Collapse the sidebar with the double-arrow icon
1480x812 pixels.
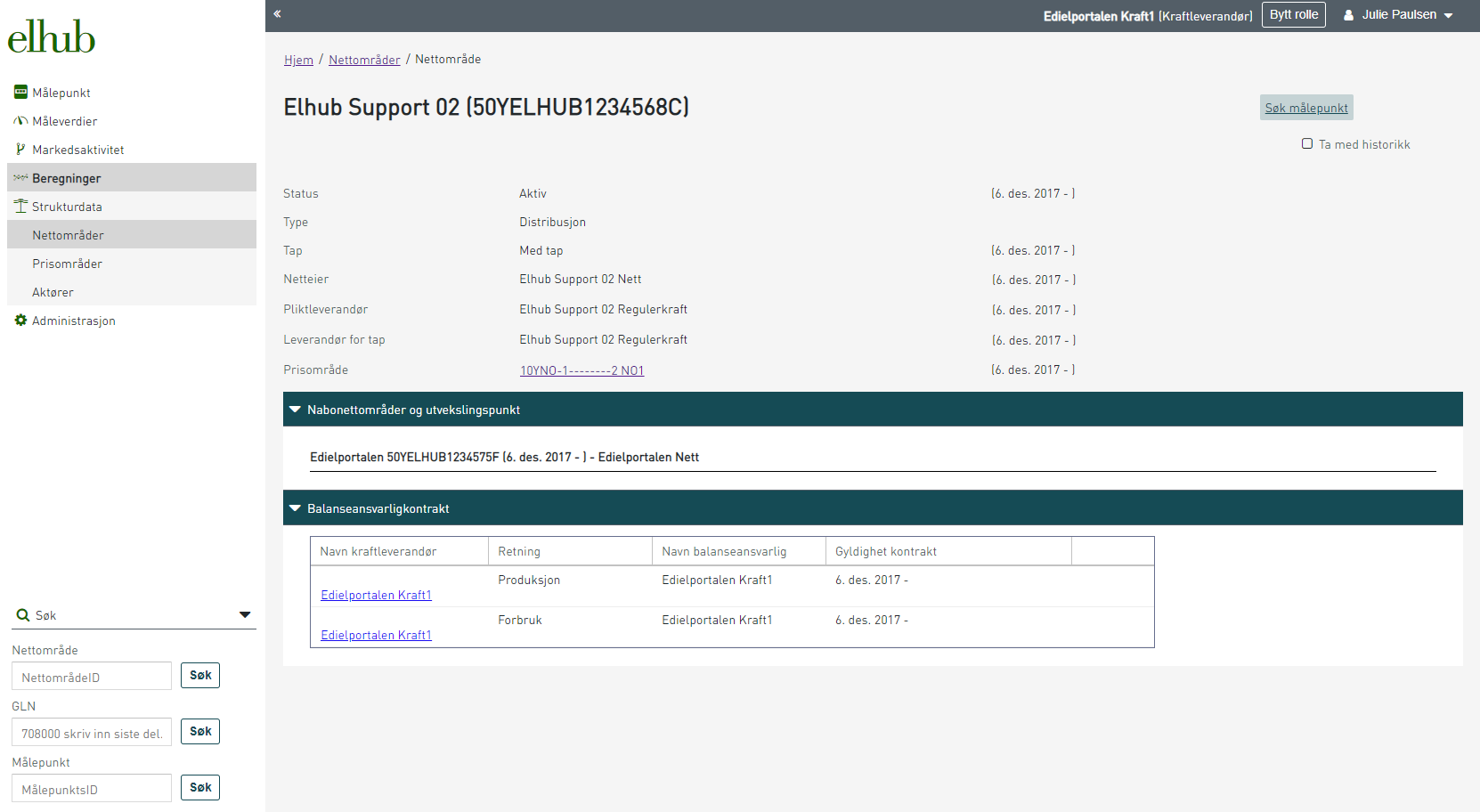tap(277, 14)
